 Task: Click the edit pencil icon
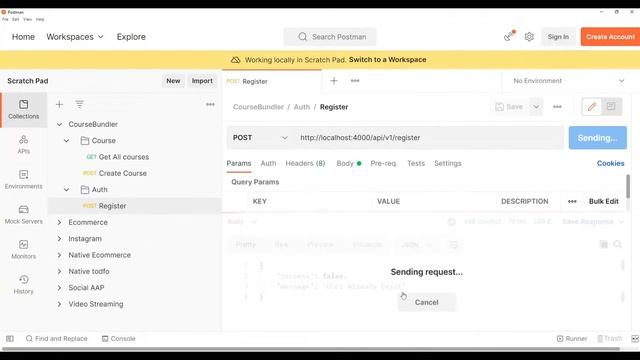click(591, 107)
